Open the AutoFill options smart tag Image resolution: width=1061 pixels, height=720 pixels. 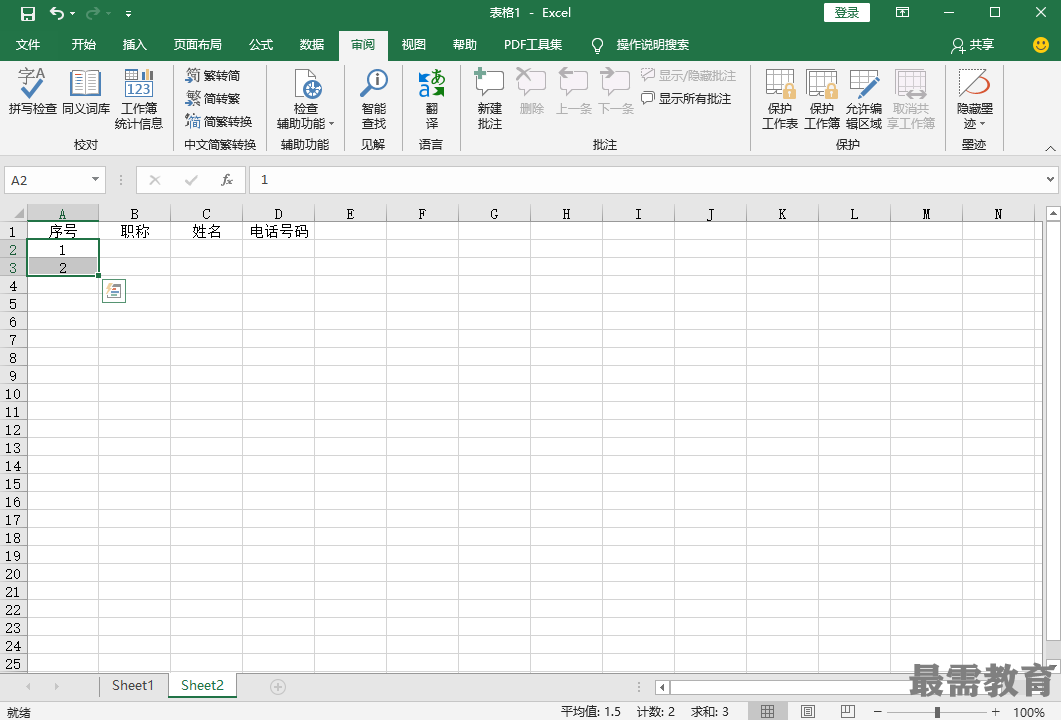coord(114,291)
